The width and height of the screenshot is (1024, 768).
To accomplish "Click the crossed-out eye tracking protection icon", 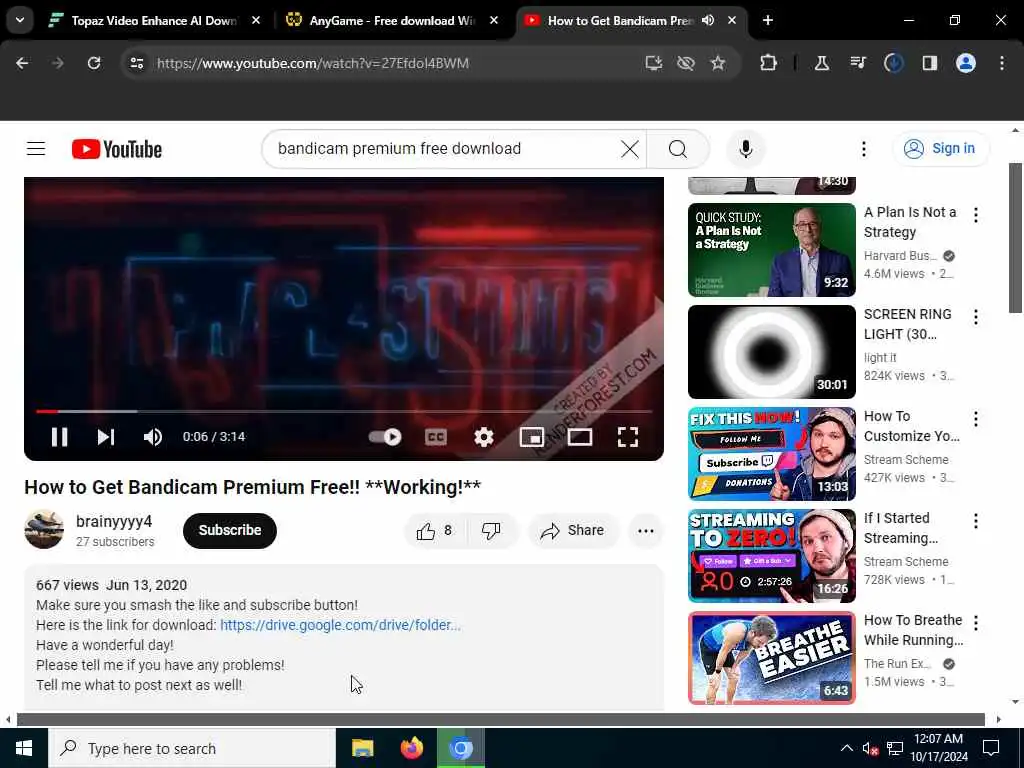I will [686, 63].
